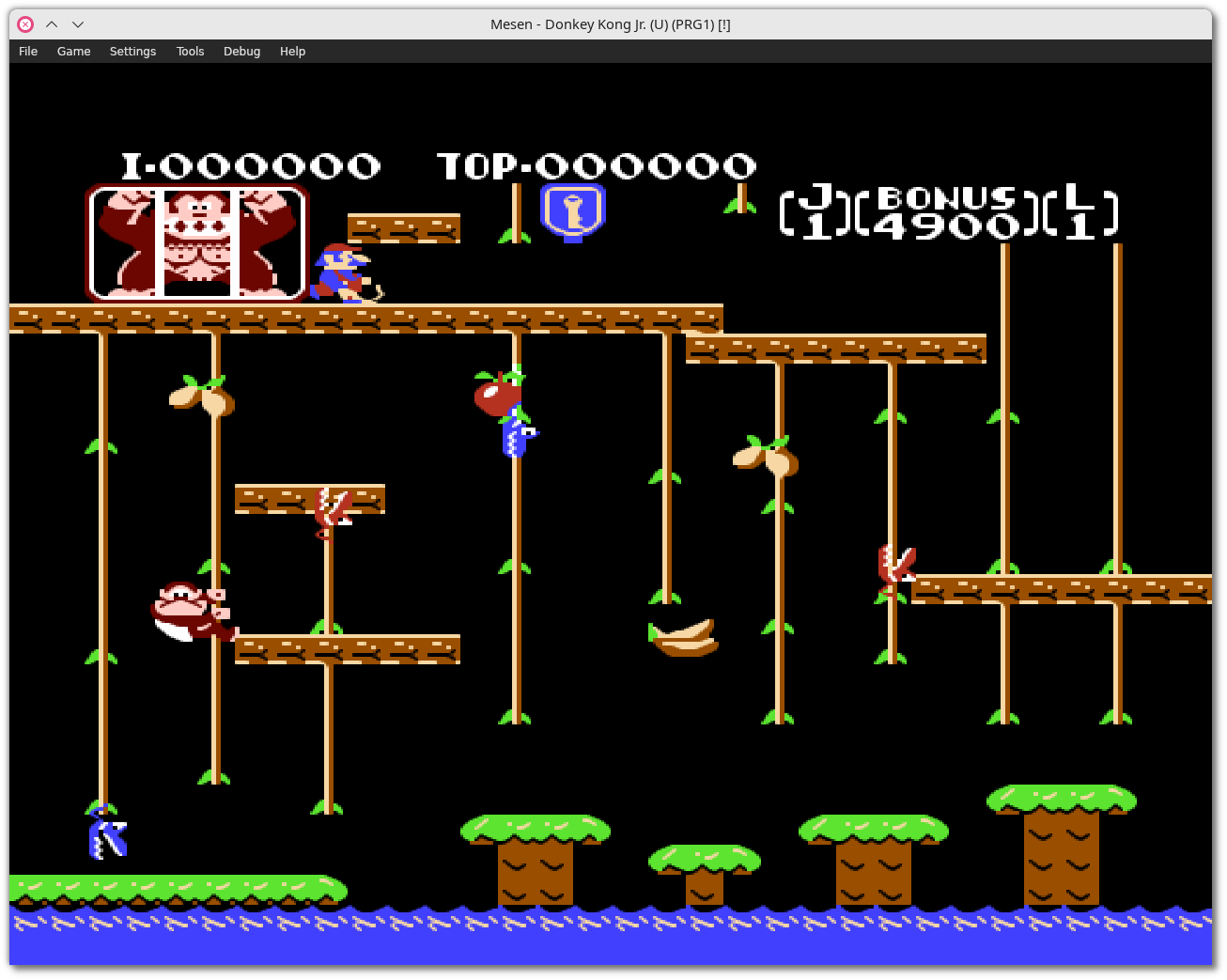Click the blue Snapjaw below the apple
The width and height of the screenshot is (1227, 980).
pos(519,433)
